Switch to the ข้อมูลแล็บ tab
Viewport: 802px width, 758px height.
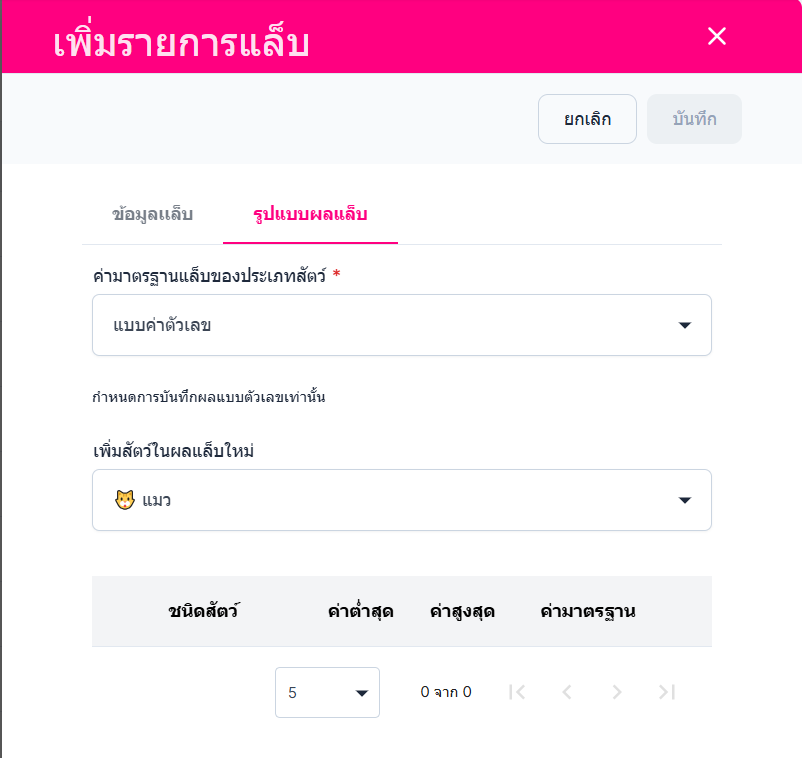pos(153,214)
